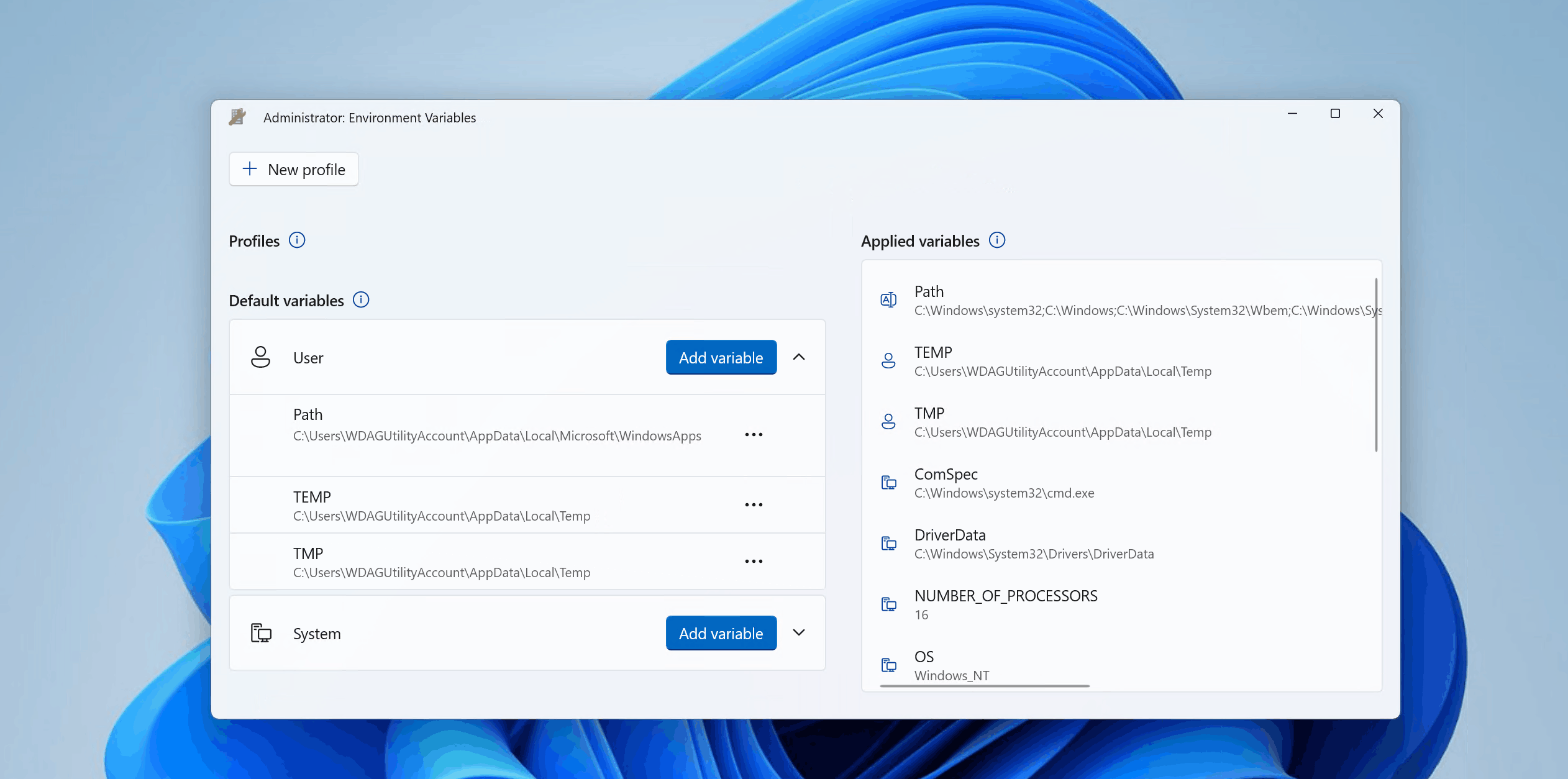
Task: Open options for Path user variable
Action: pyautogui.click(x=753, y=434)
